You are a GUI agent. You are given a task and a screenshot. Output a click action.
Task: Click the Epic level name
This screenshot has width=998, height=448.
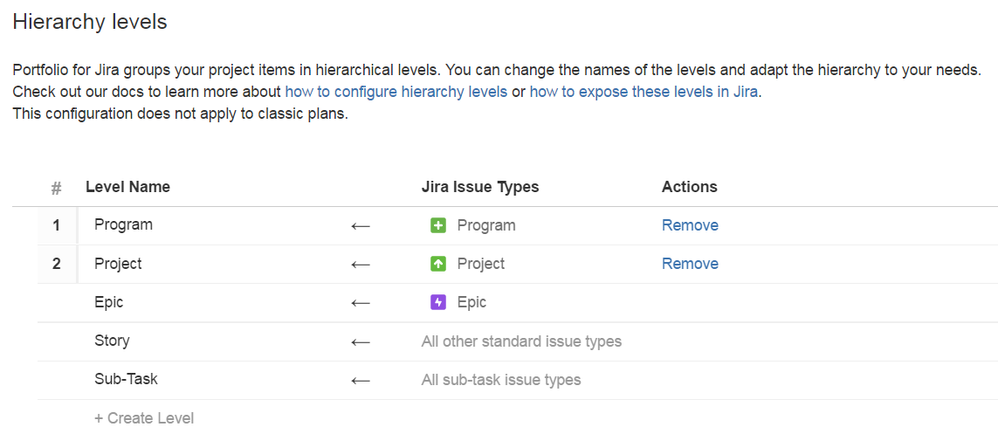tap(109, 302)
